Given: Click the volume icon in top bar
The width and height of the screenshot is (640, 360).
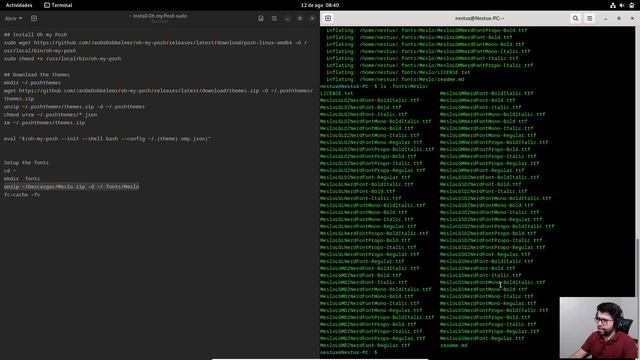Looking at the screenshot, I should 622,5.
